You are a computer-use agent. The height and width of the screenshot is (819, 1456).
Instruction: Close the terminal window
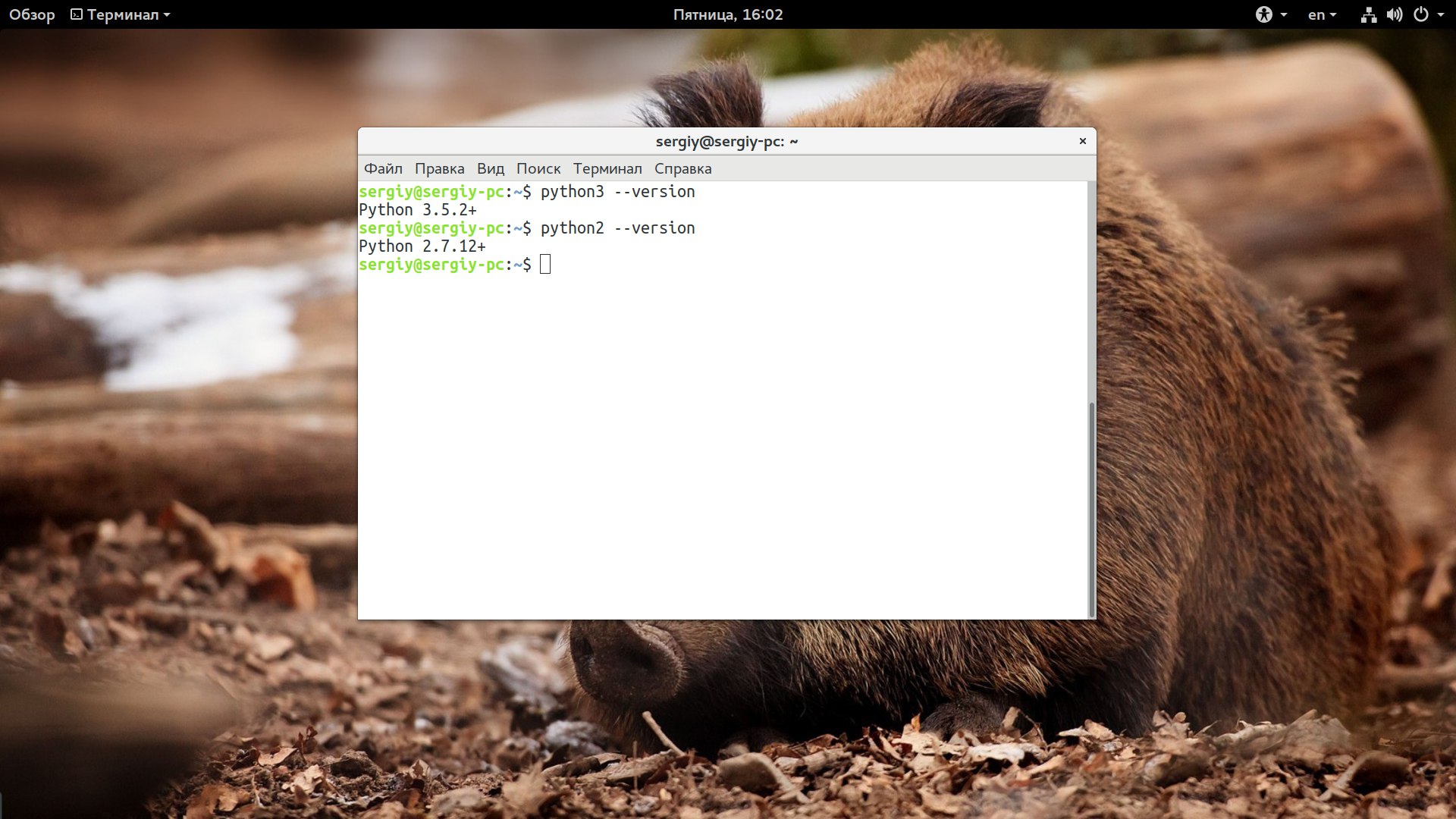[1083, 141]
